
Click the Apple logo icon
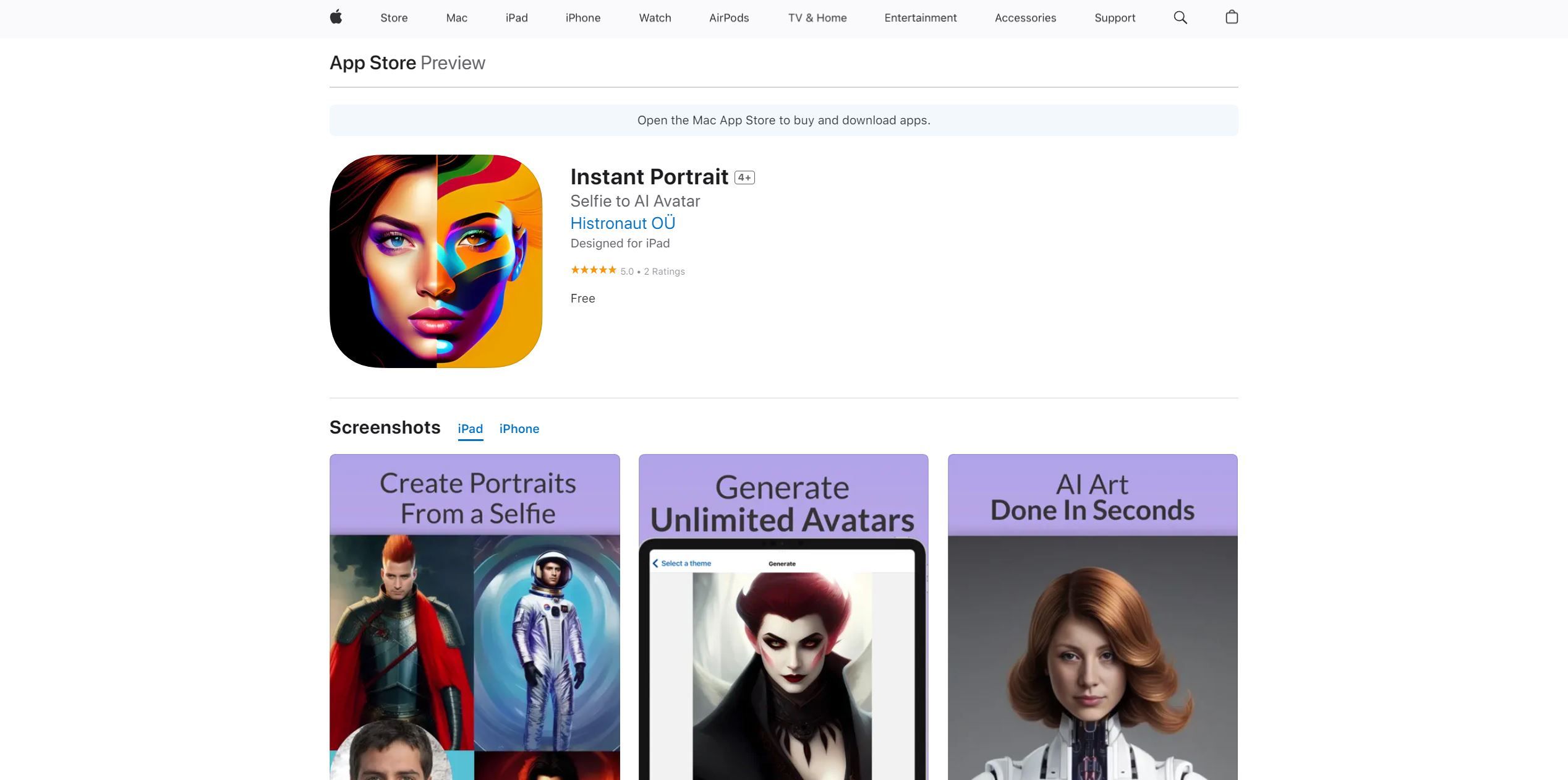click(x=336, y=17)
